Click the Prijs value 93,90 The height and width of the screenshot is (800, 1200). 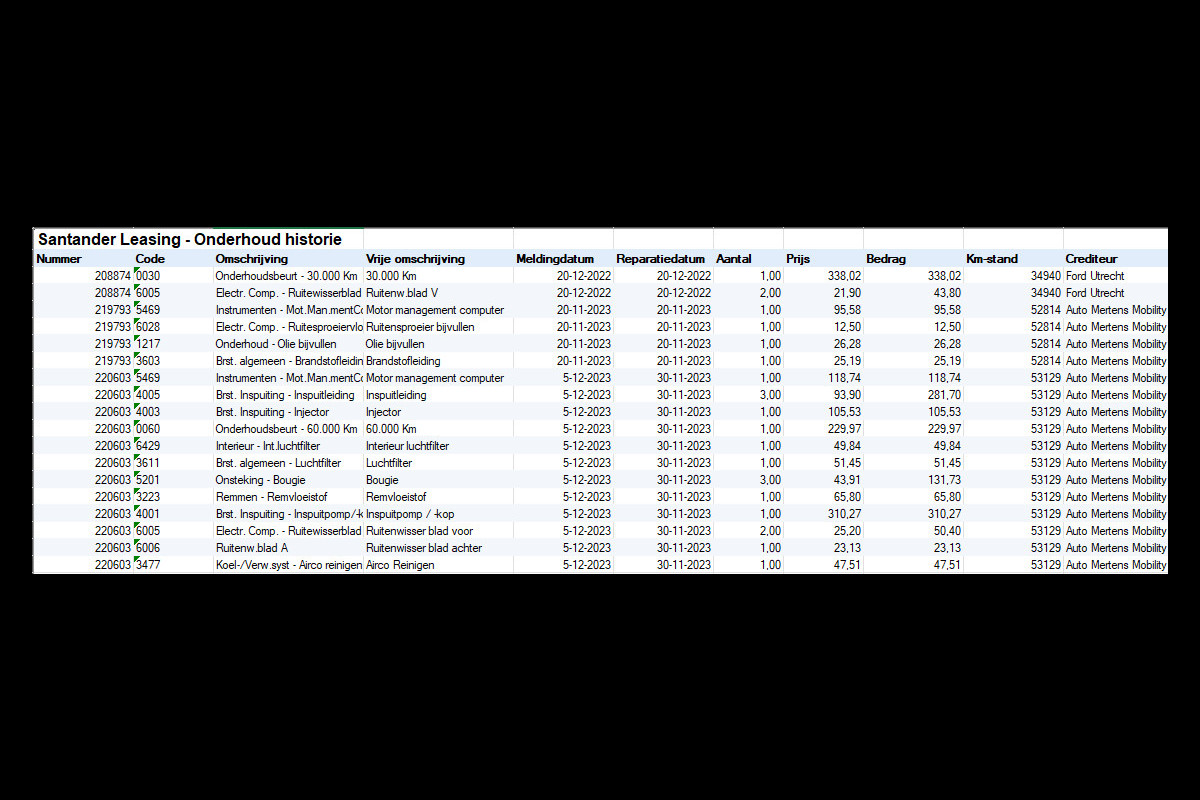[843, 395]
